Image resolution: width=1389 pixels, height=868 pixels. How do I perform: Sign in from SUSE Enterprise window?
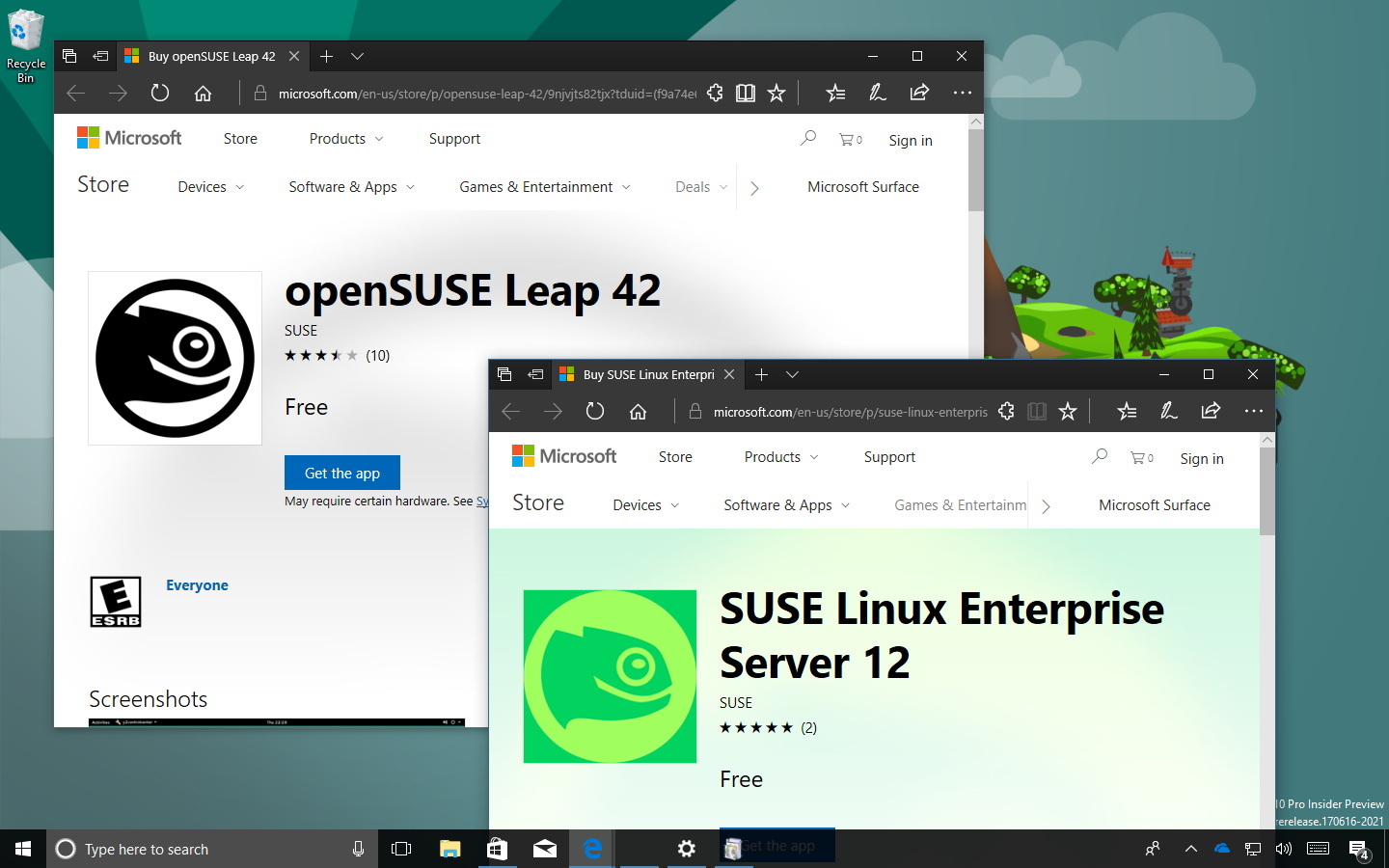[x=1202, y=458]
